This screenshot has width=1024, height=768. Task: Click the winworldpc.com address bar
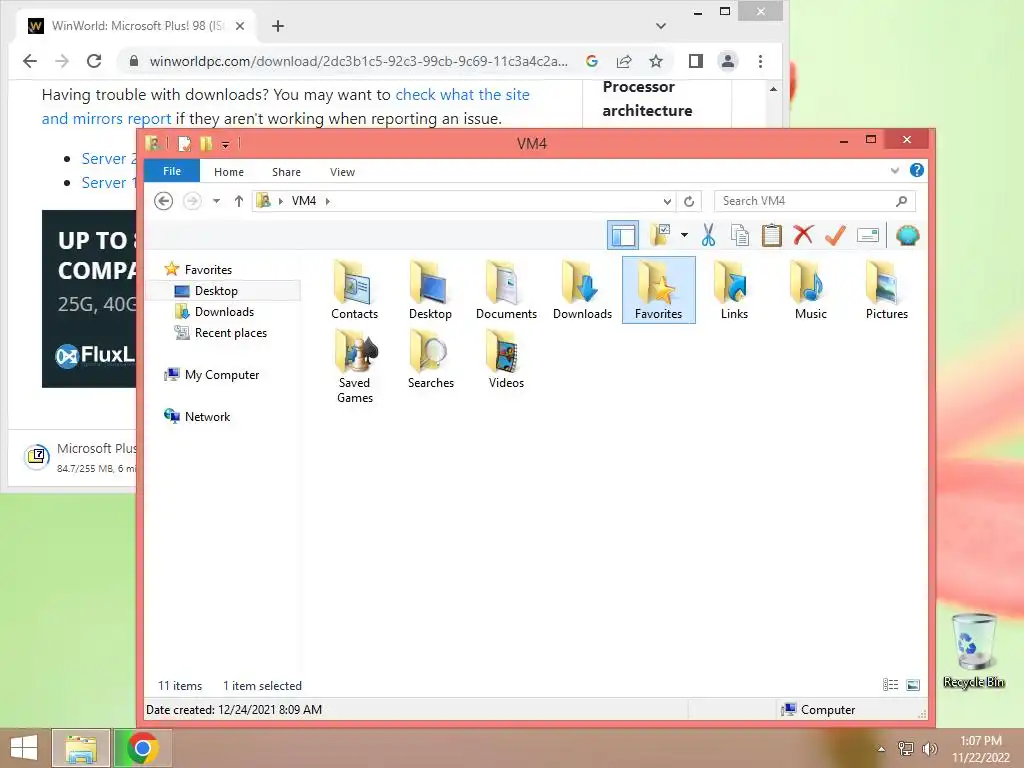click(358, 61)
